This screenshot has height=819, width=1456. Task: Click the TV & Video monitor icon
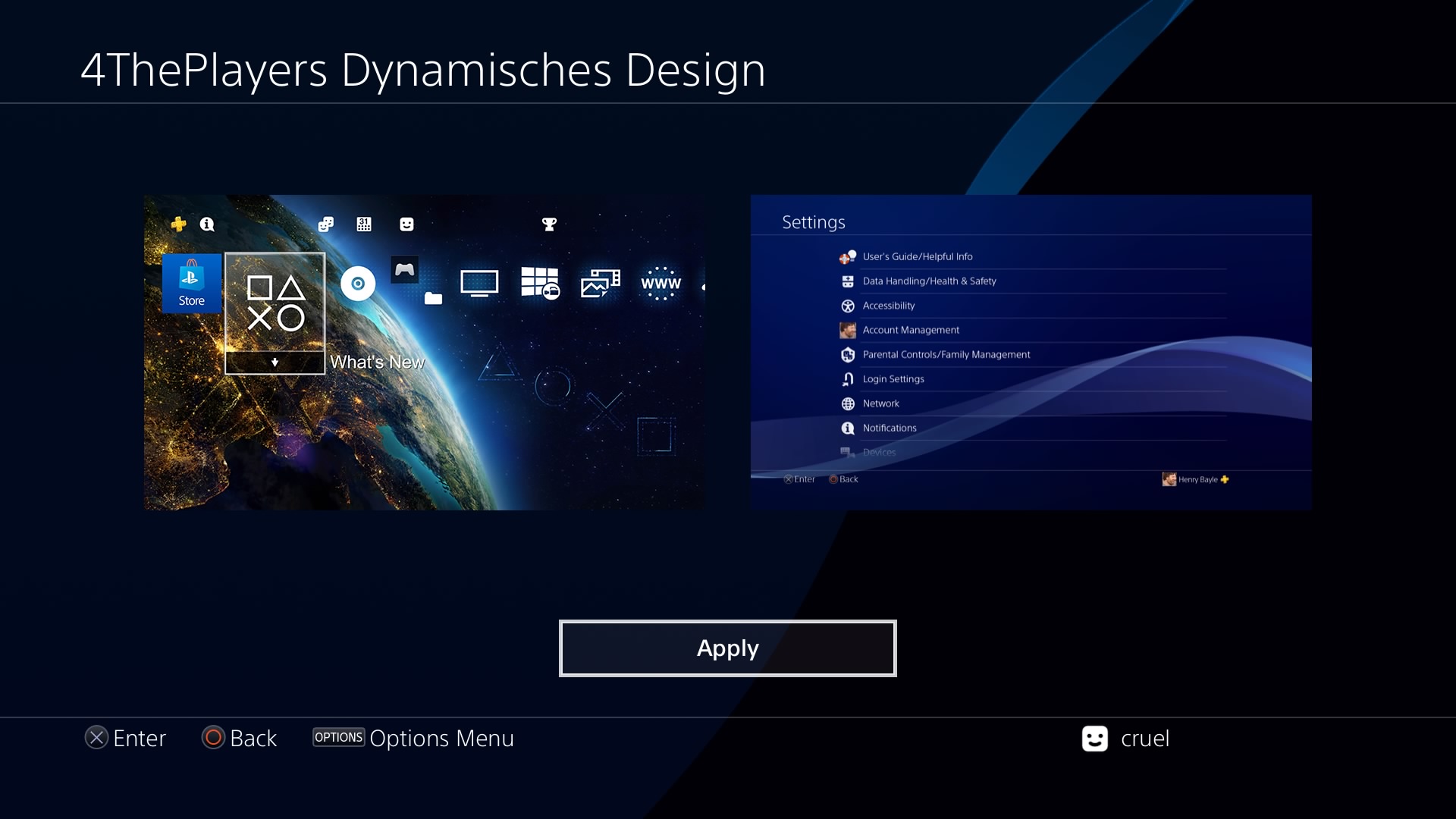(x=479, y=284)
